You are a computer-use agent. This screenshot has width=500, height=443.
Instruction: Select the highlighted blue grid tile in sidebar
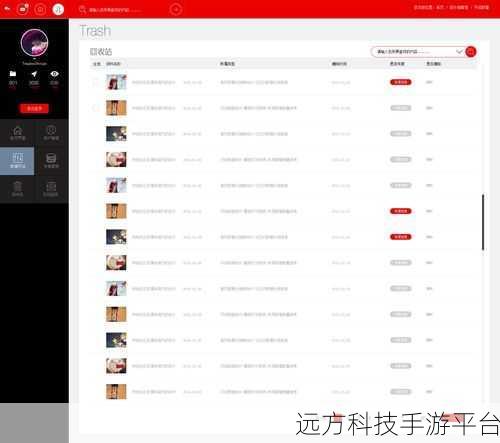tap(17, 161)
